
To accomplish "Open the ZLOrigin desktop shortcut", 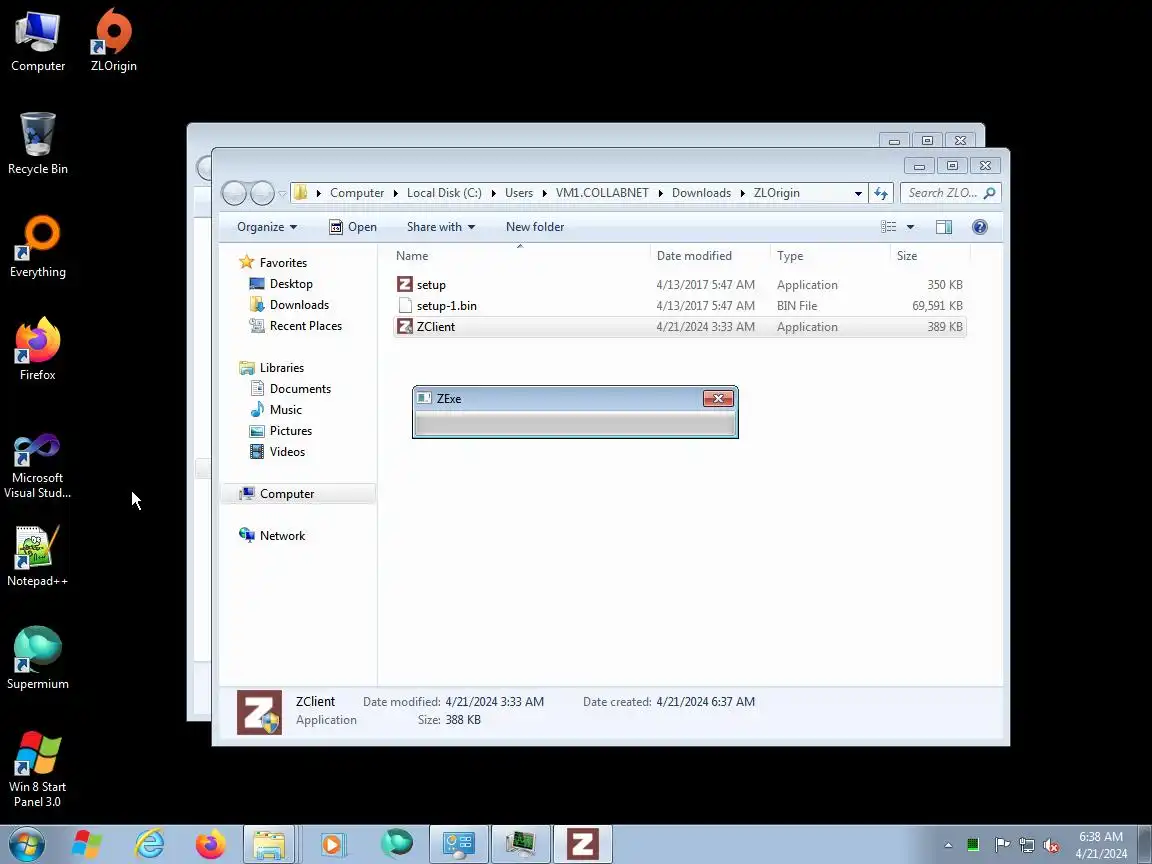I will (113, 40).
